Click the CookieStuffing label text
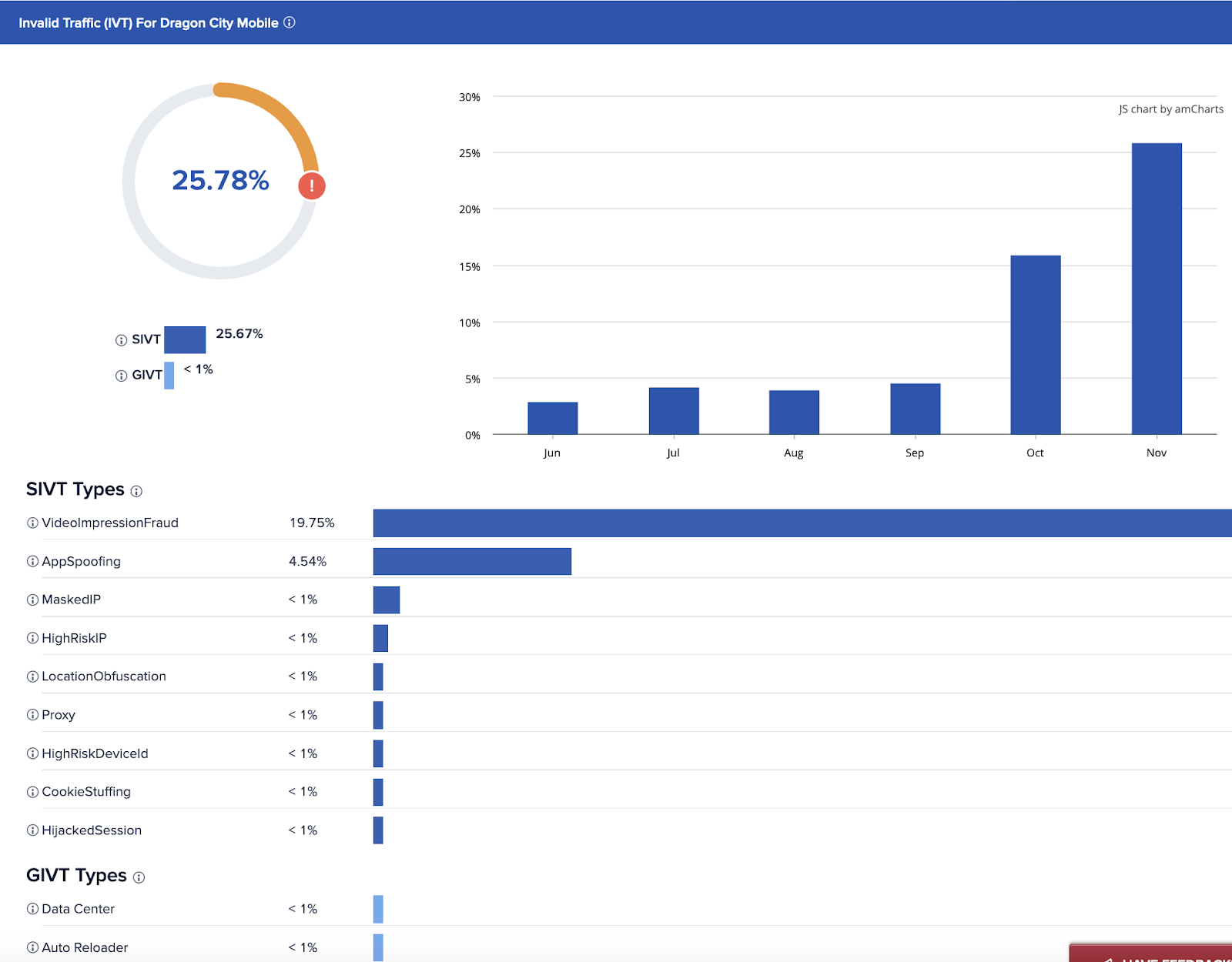The height and width of the screenshot is (962, 1232). [x=86, y=792]
